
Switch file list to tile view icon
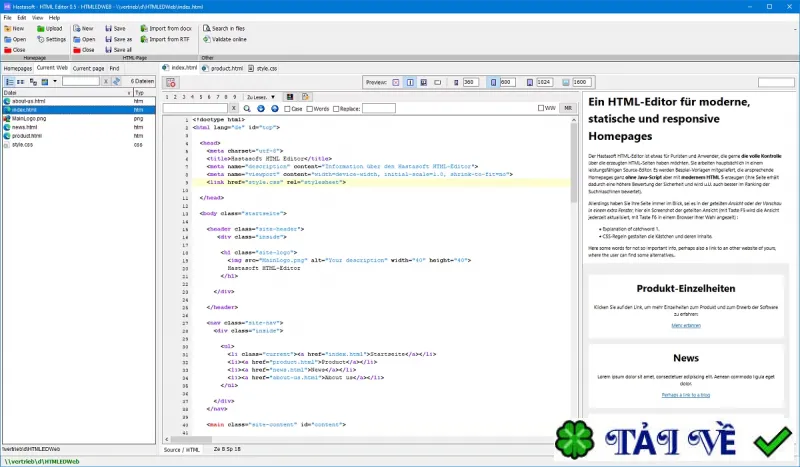coord(20,82)
